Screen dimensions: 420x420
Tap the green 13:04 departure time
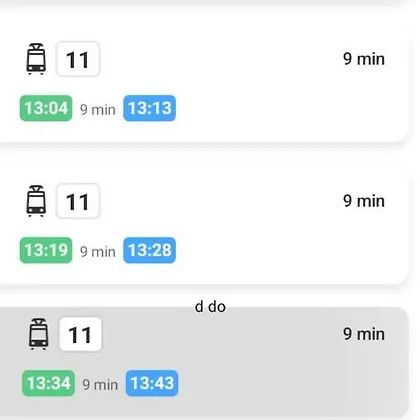click(x=46, y=108)
